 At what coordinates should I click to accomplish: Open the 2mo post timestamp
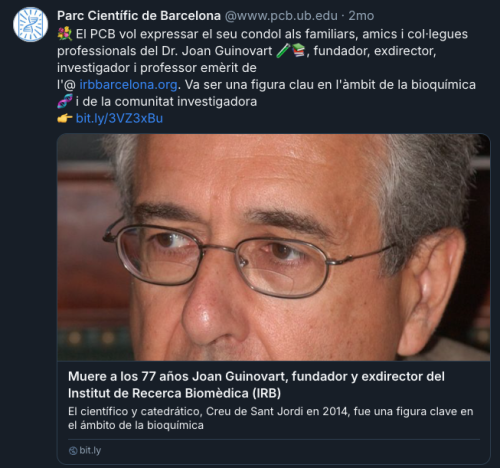[361, 16]
